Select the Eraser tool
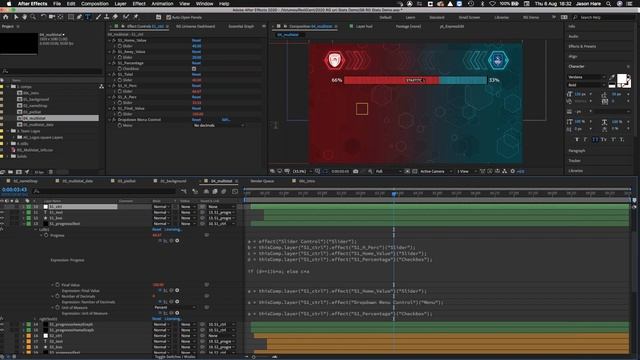The height and width of the screenshot is (360, 640). click(115, 17)
